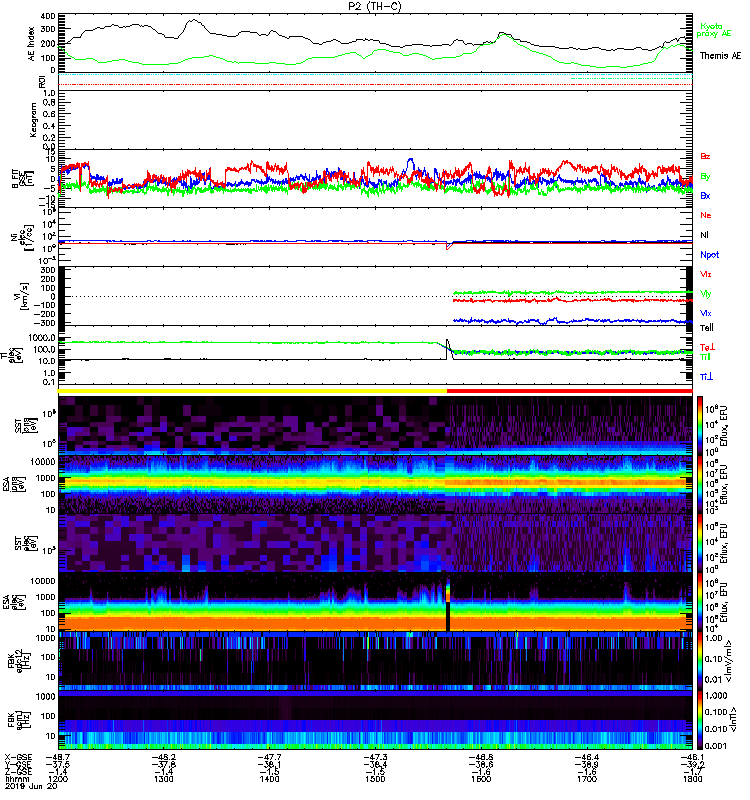Click the ESA ion Eflux color bar
The image size is (750, 800).
pos(700,485)
